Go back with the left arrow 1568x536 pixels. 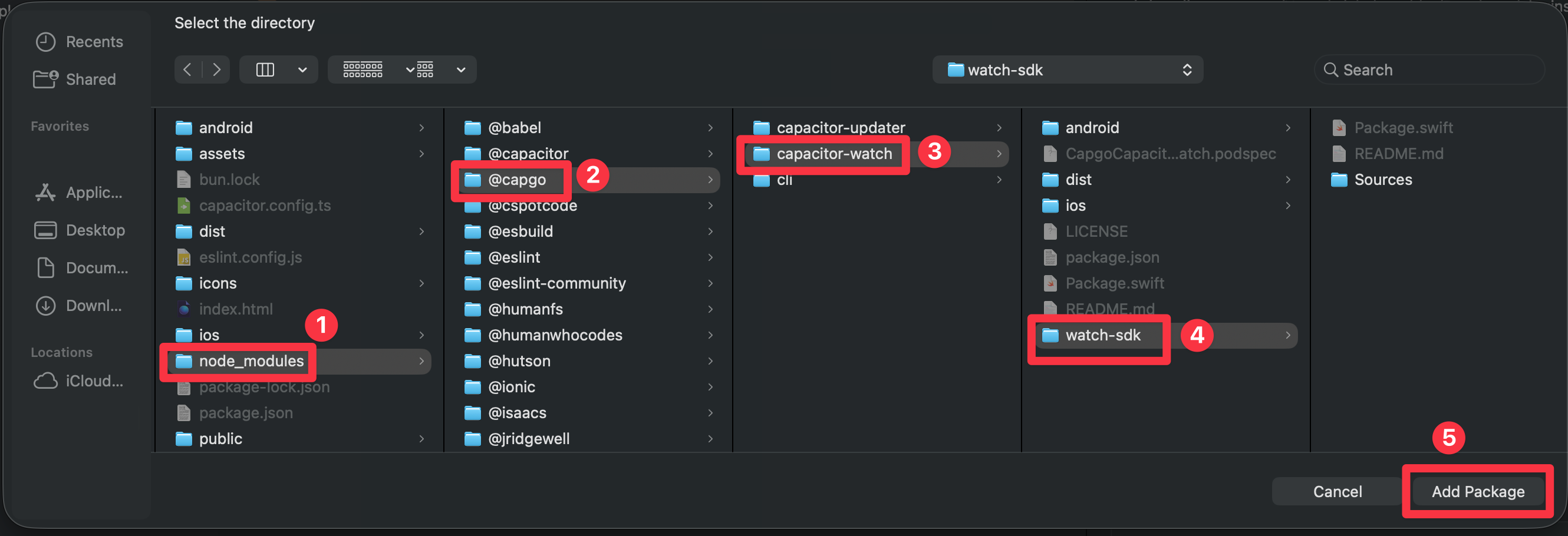pos(187,70)
